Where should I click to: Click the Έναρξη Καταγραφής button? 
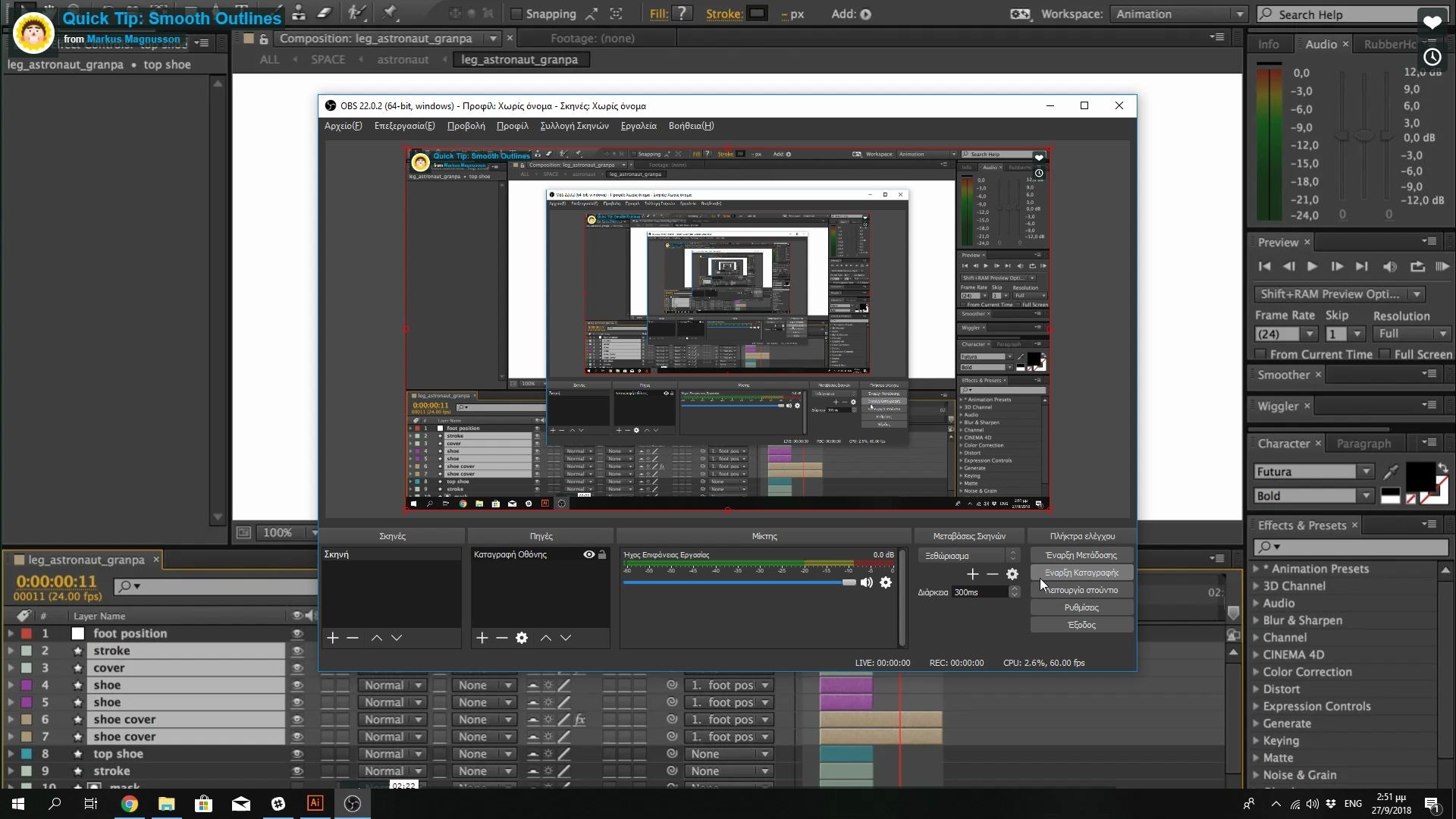pyautogui.click(x=1081, y=573)
